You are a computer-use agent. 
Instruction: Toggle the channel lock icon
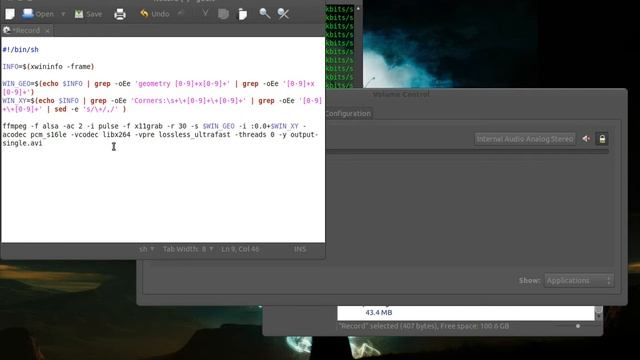[602, 139]
